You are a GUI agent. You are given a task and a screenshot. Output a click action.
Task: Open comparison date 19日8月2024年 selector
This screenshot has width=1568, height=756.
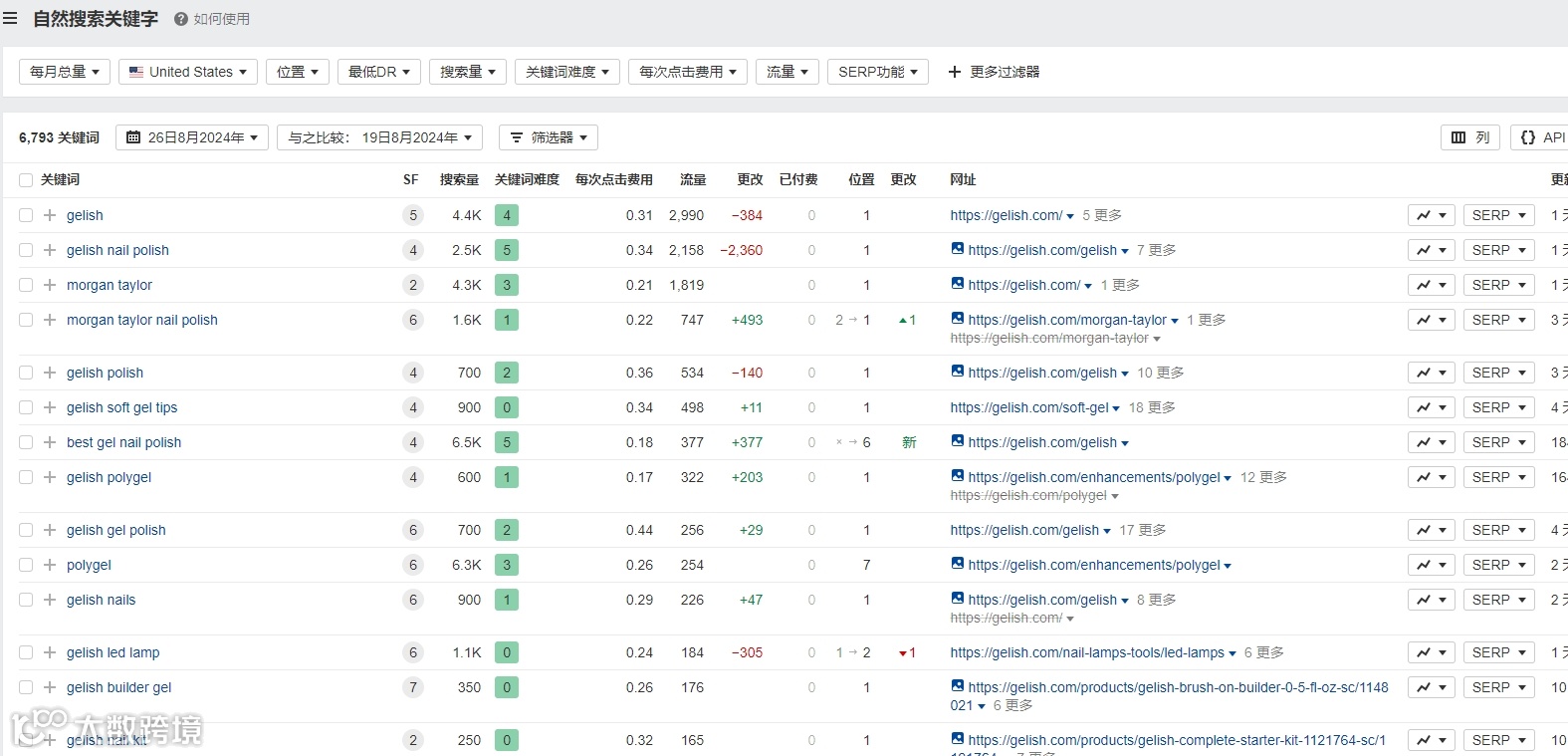380,137
